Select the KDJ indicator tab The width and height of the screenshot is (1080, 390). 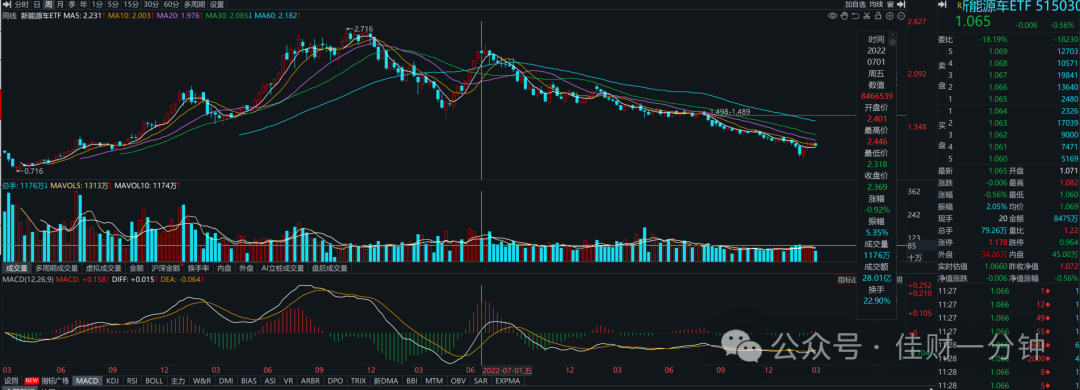point(112,380)
